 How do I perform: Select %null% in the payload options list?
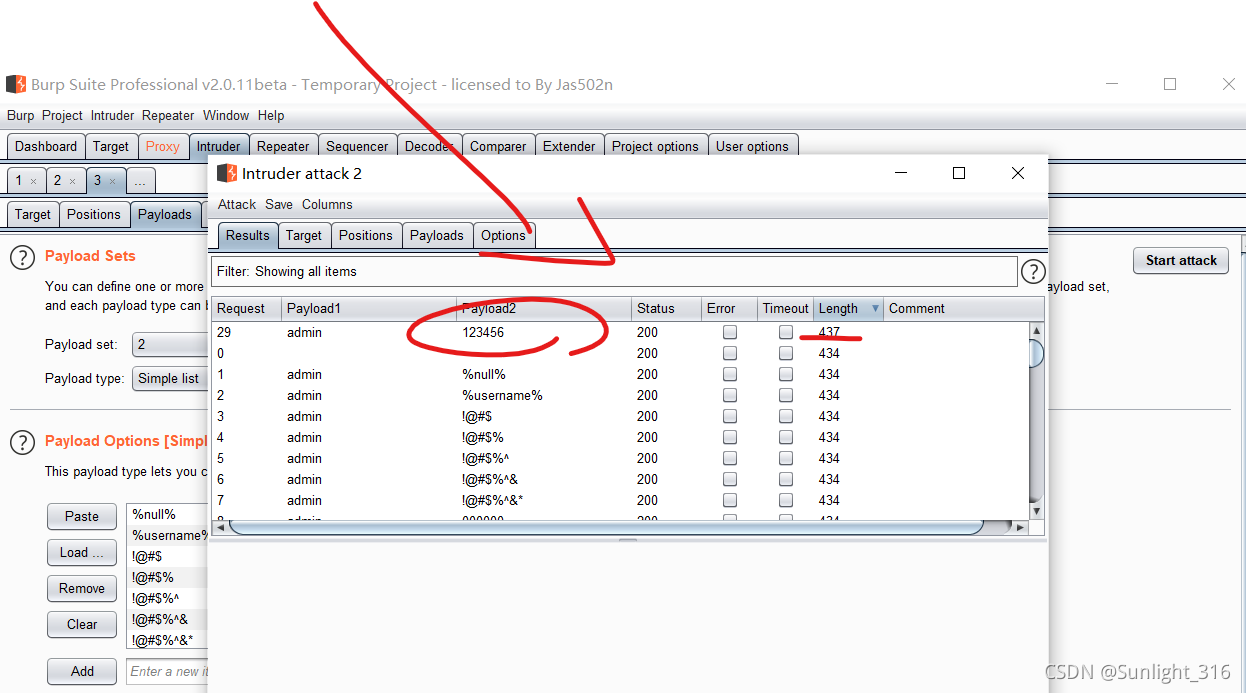[168, 514]
